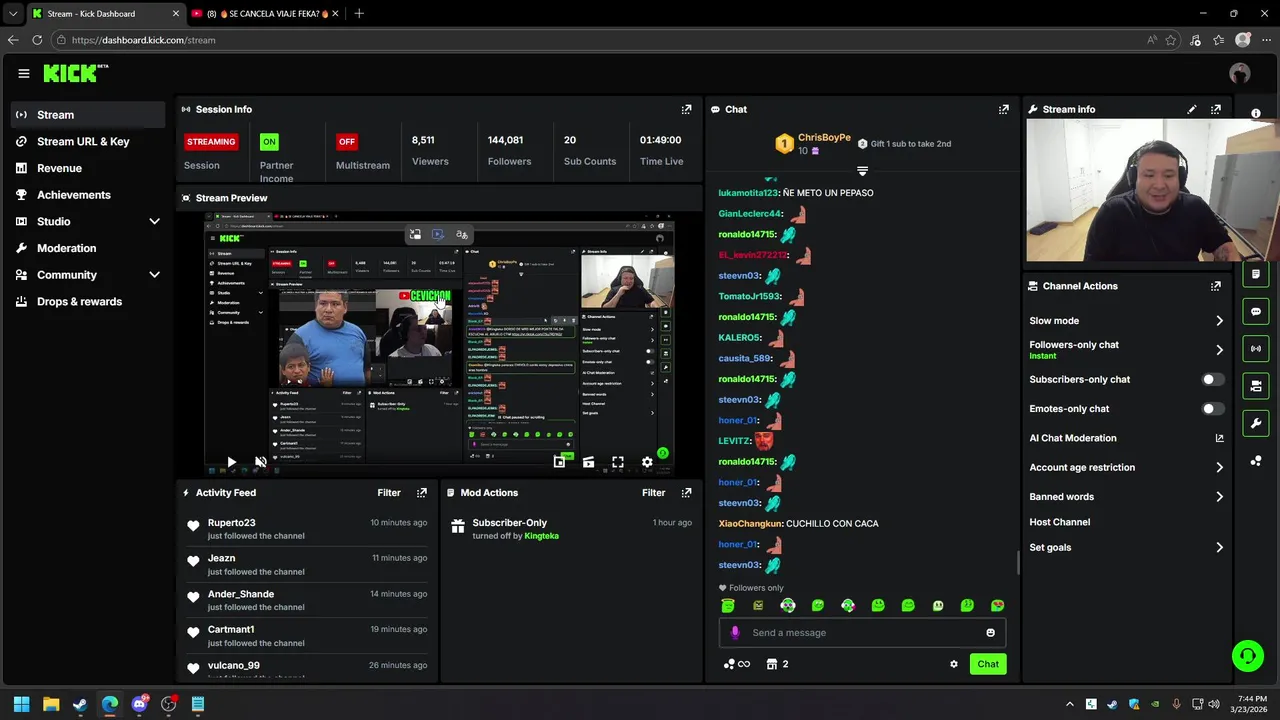Screen dimensions: 1280x720
Task: Pop out the Stream info panel
Action: [x=1215, y=109]
